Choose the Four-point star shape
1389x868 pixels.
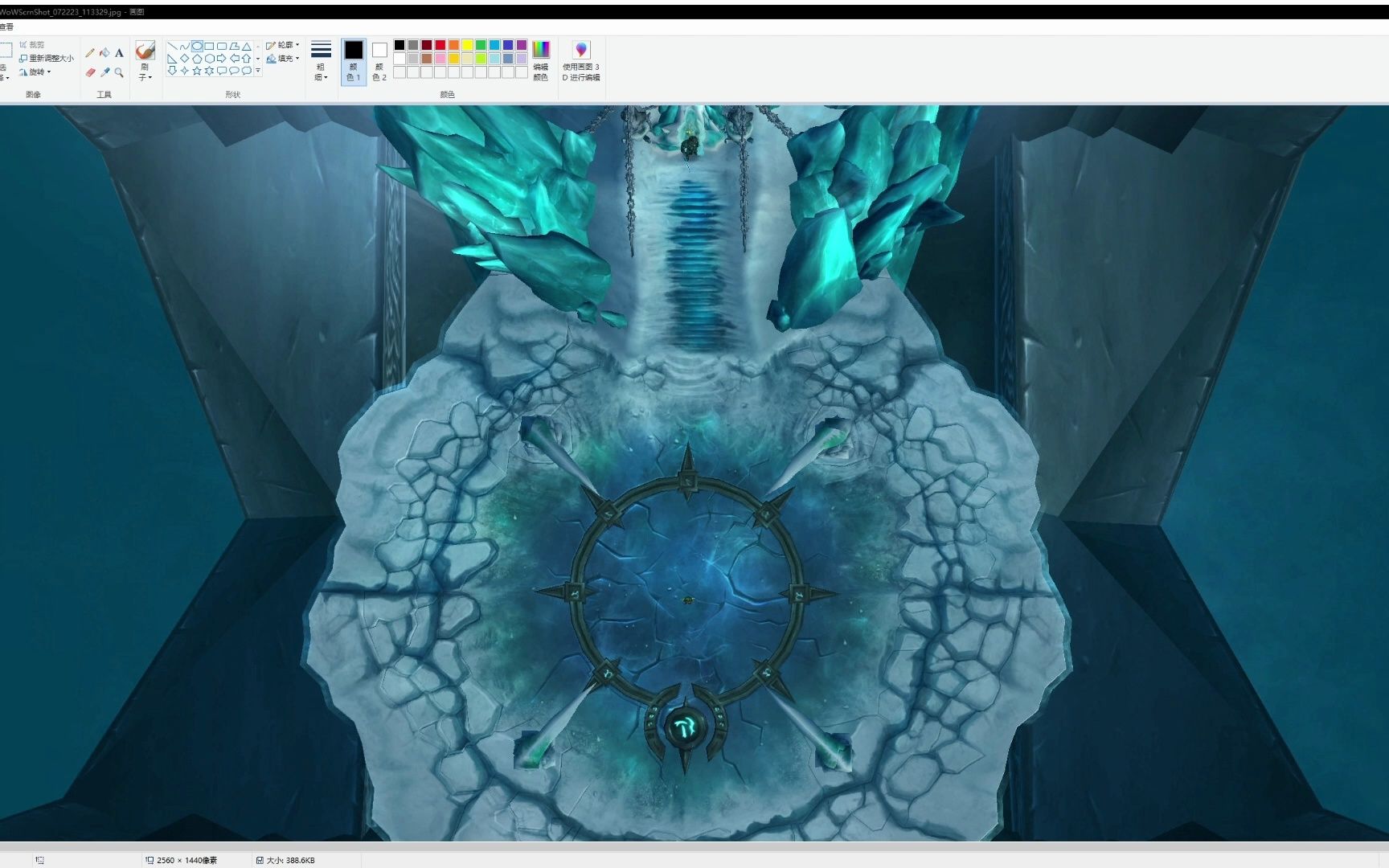(x=185, y=71)
